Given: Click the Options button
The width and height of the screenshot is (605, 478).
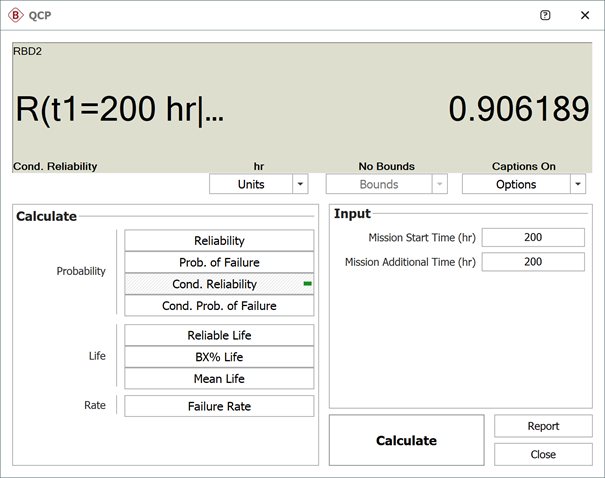Looking at the screenshot, I should (515, 184).
